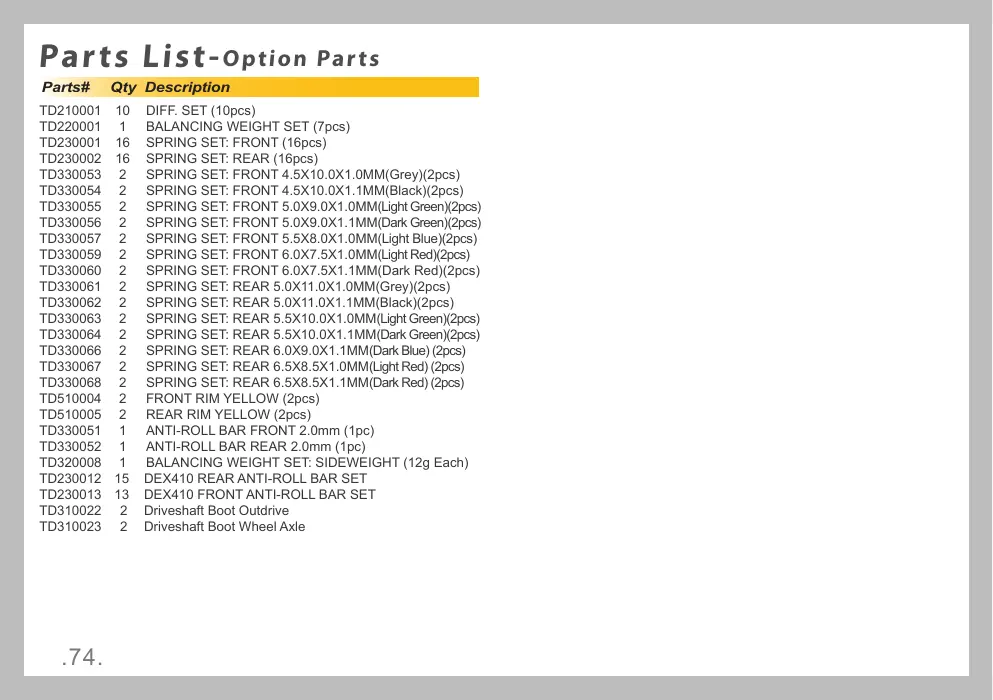993x700 pixels.
Task: Click part number TD330064
Action: 70,334
